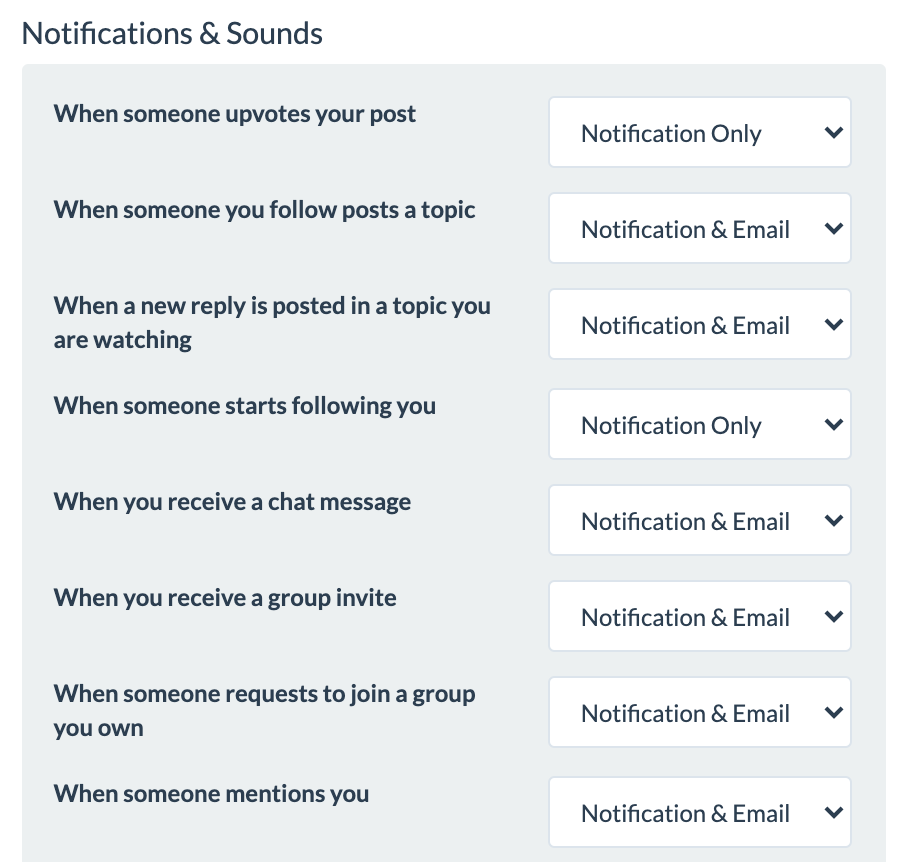Click the 'When you receive a chat message' label
The image size is (908, 862).
tap(232, 502)
